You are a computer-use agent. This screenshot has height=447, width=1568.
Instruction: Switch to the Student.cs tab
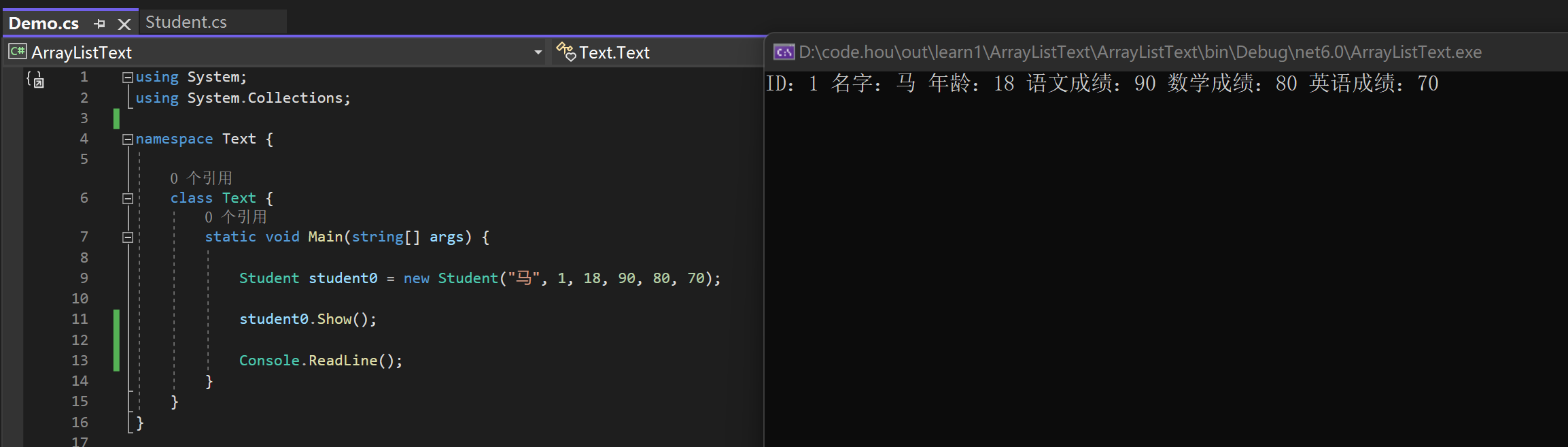point(186,22)
